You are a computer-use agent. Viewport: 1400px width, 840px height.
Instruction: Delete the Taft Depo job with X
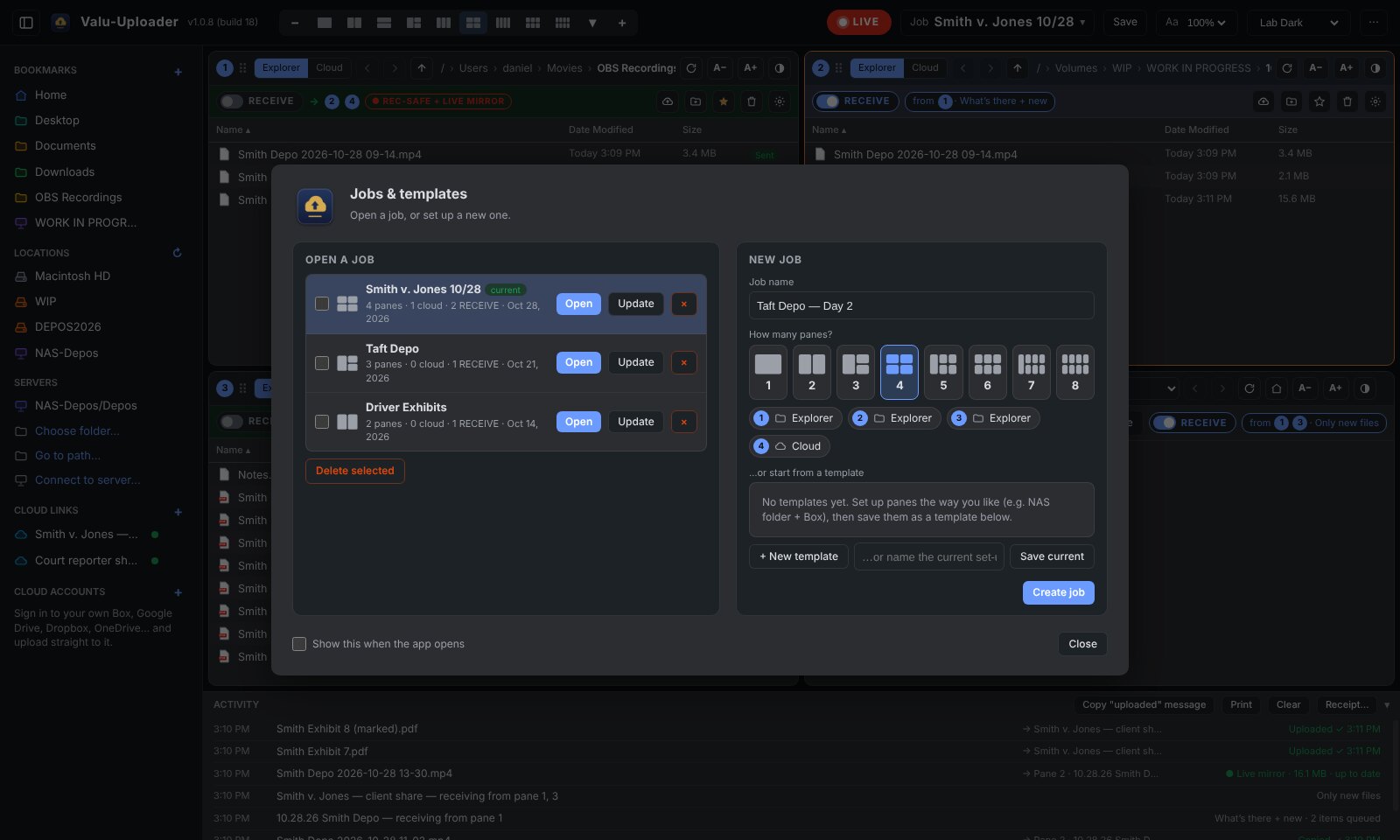(684, 362)
